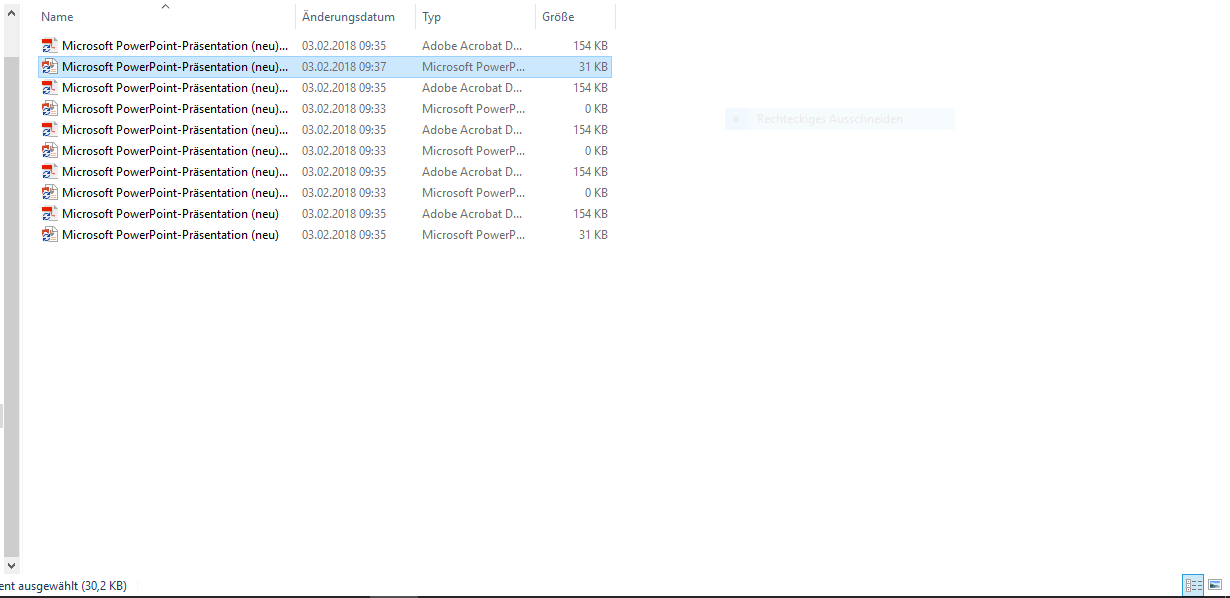Viewport: 1230px width, 598px height.
Task: Click the 31 KB size of the 09:35 file
Action: point(593,235)
